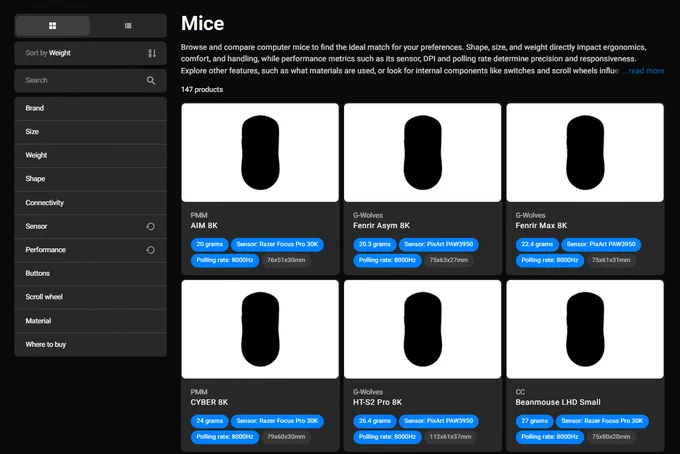Click Fenrir Max 8K PixArt sensor tag
This screenshot has width=680, height=454.
coord(601,244)
